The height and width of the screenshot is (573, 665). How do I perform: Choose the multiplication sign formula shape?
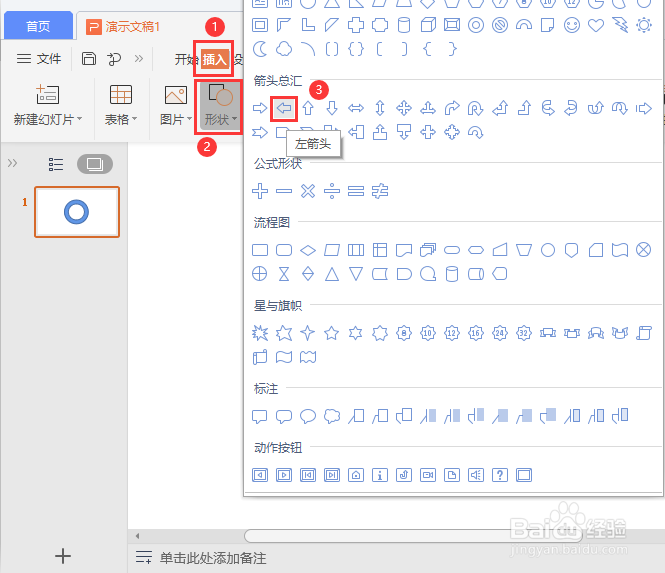308,191
